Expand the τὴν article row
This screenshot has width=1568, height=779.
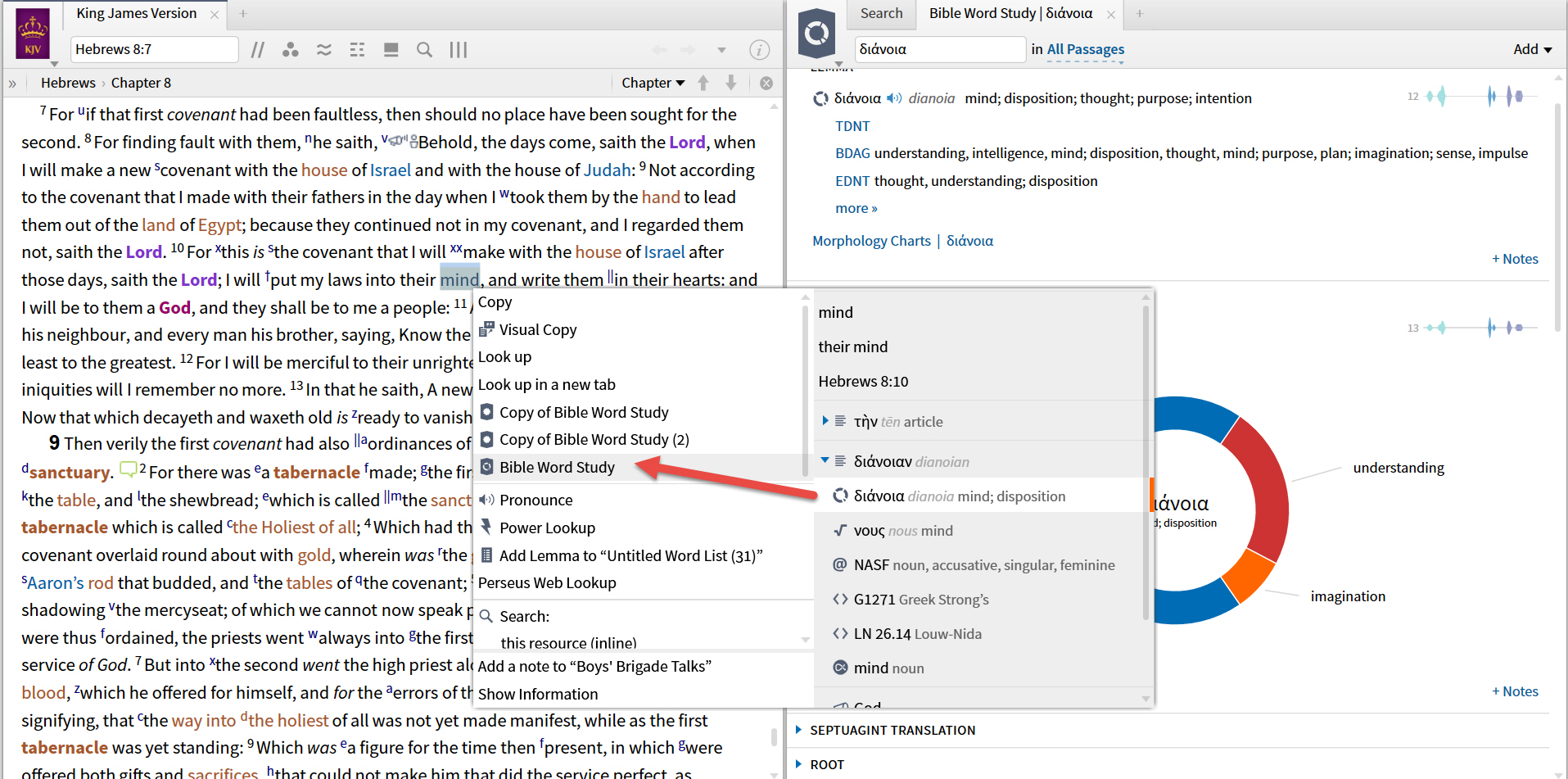tap(825, 421)
